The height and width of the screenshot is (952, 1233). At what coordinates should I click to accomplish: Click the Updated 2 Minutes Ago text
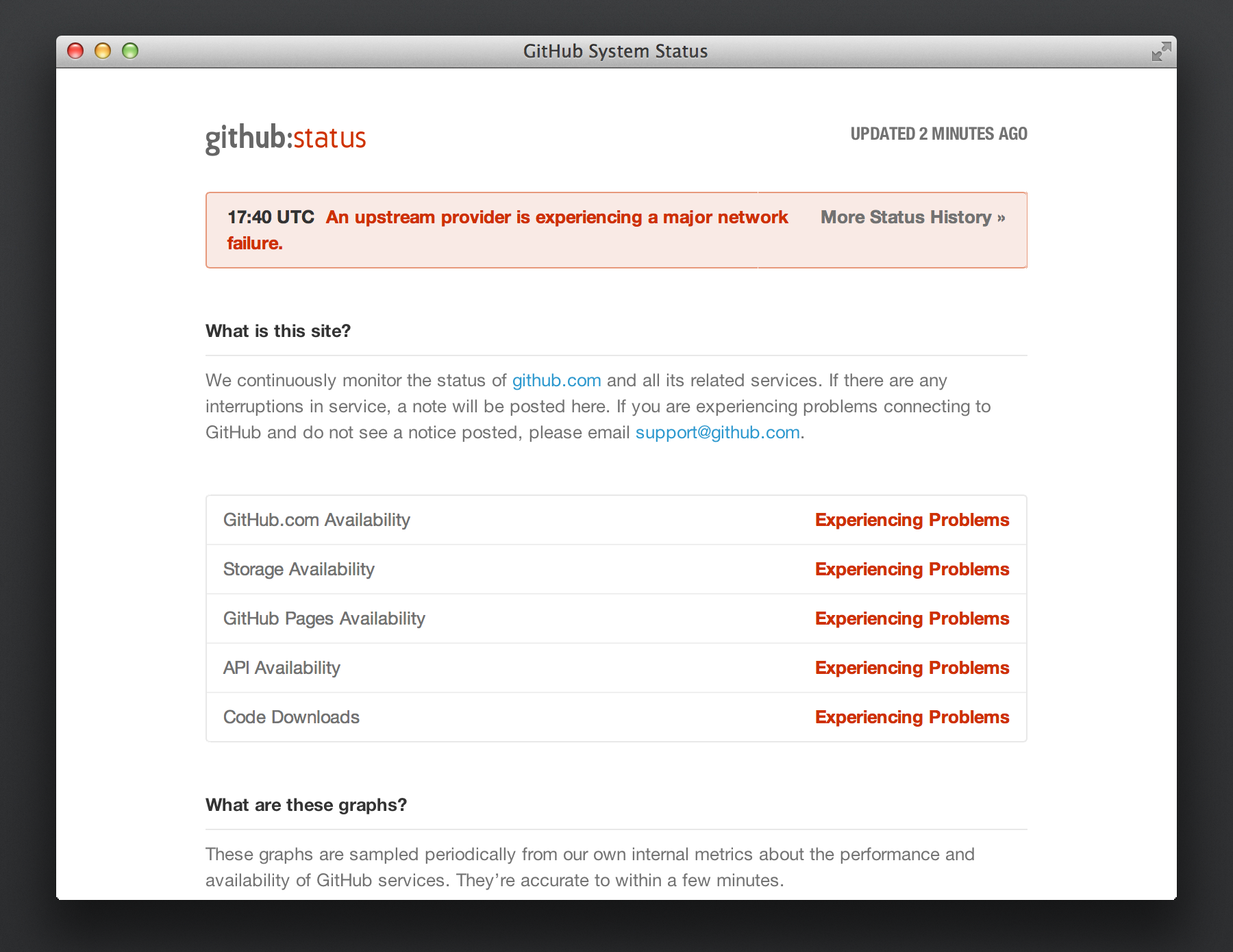point(938,134)
